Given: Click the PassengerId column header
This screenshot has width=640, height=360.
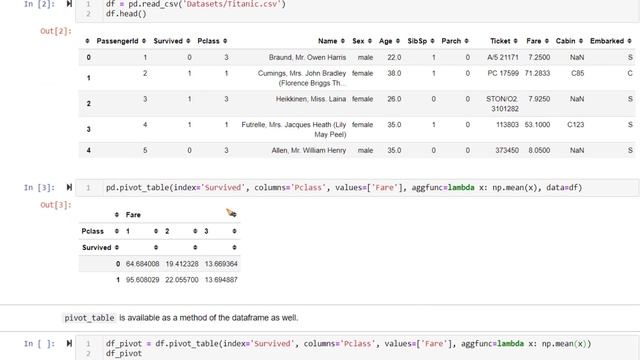Looking at the screenshot, I should (118, 41).
